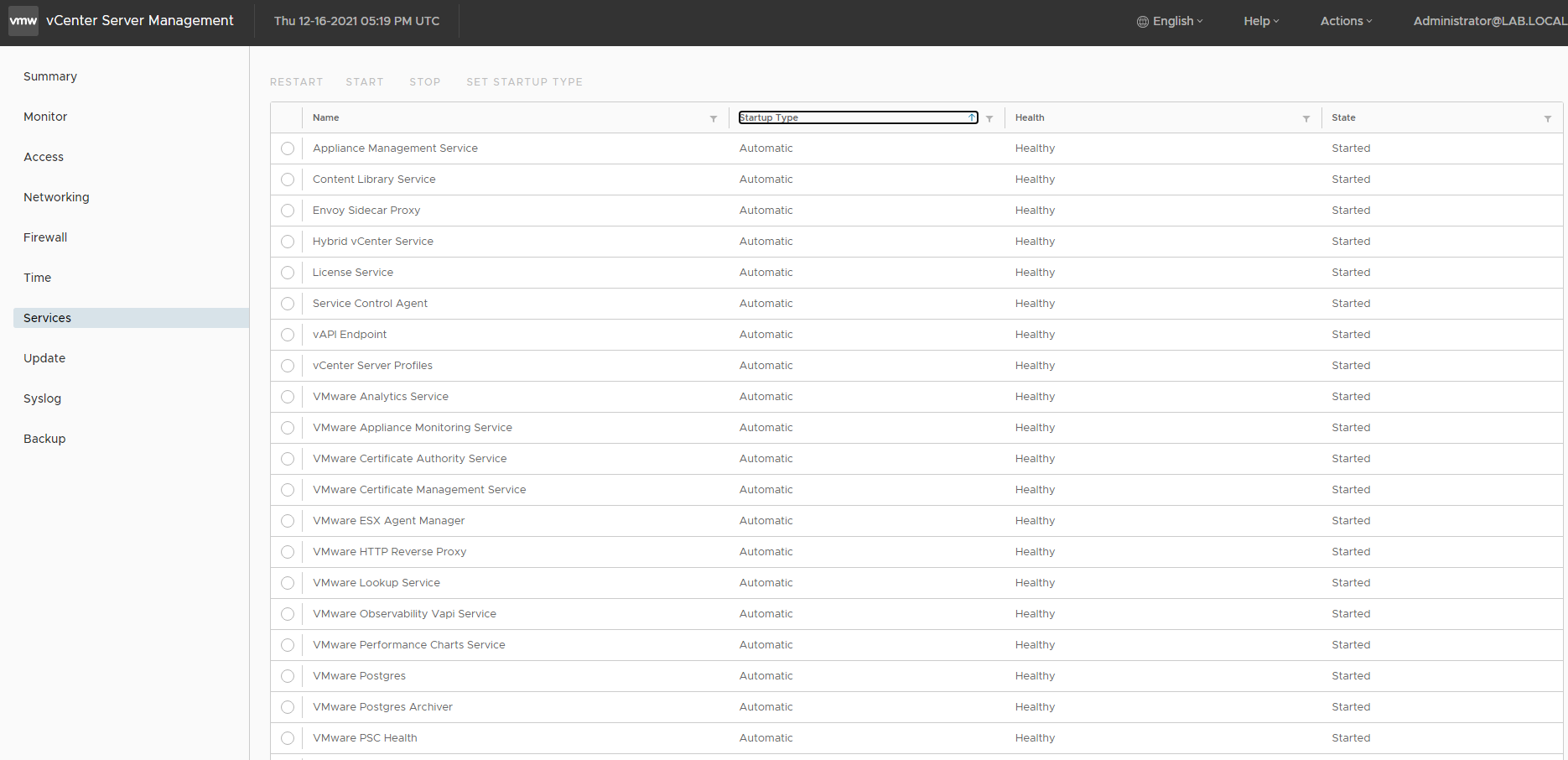Image resolution: width=1568 pixels, height=760 pixels.
Task: Click Automatic in the License Service row
Action: pos(766,273)
